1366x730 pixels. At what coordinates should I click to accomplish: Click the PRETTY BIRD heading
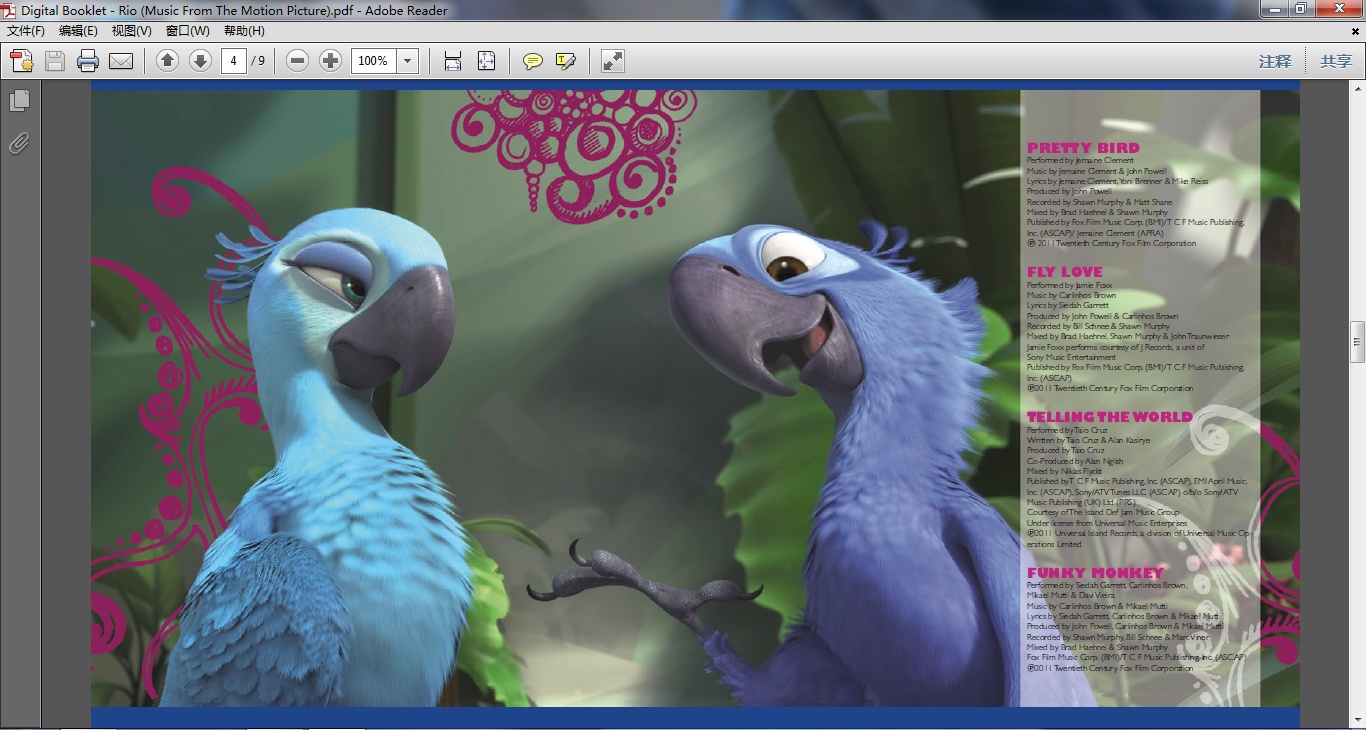(x=1083, y=148)
